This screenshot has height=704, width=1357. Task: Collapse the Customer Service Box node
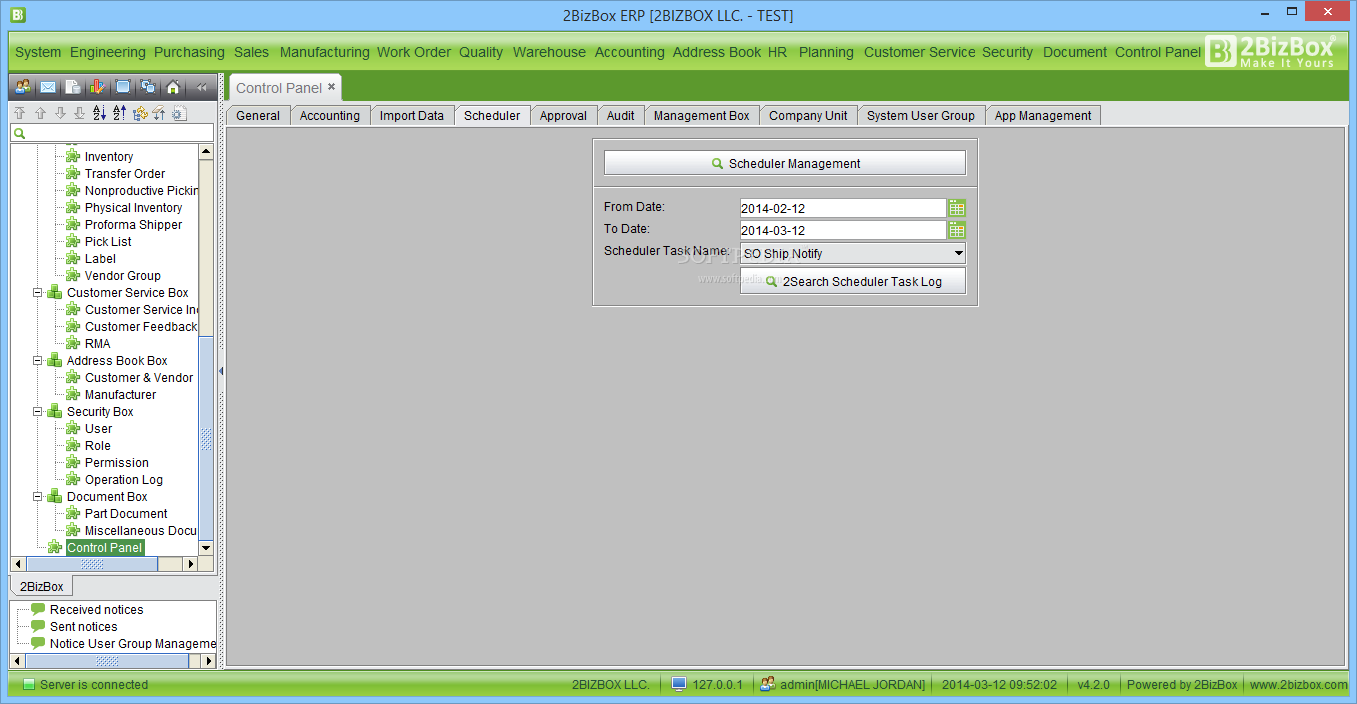click(39, 293)
